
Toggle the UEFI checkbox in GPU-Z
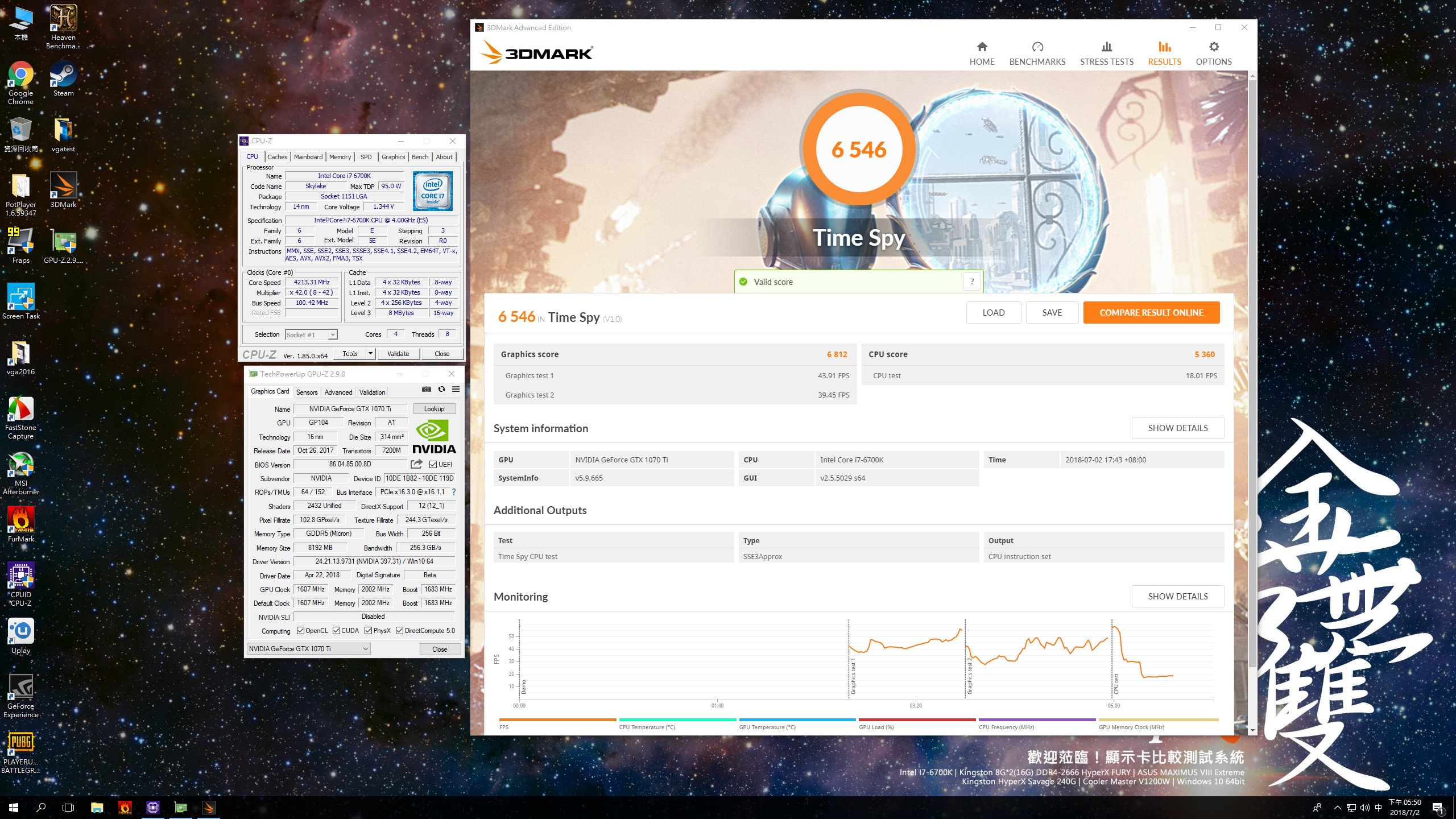coord(433,464)
